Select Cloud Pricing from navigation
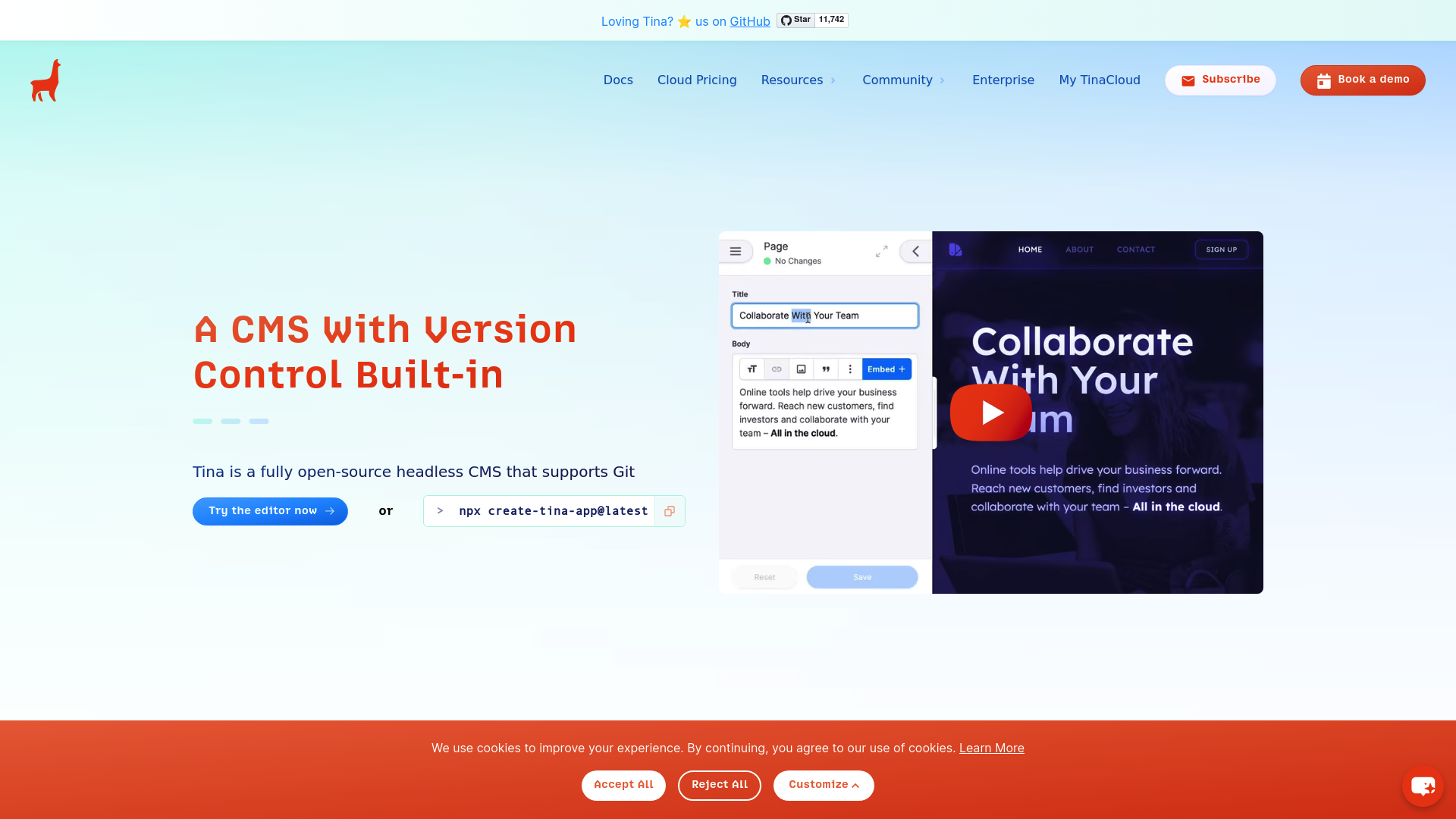The width and height of the screenshot is (1456, 819). [697, 79]
